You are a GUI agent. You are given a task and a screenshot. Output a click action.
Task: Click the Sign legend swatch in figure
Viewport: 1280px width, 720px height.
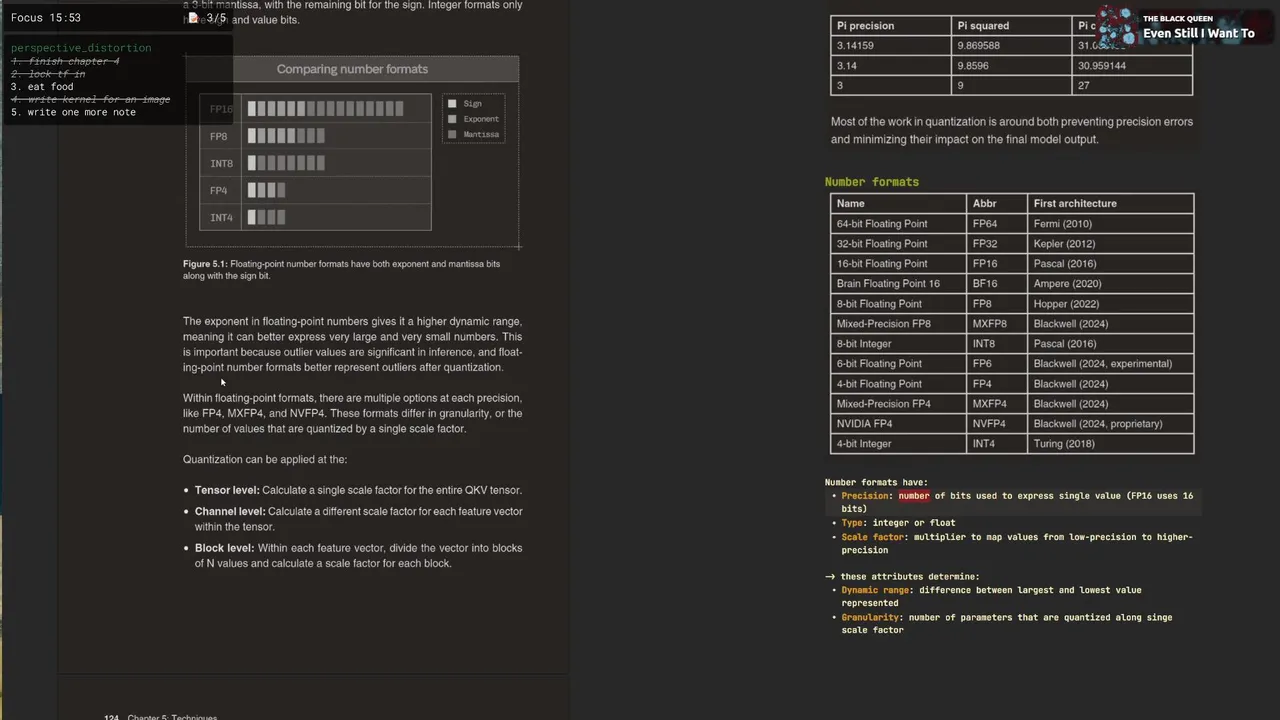pyautogui.click(x=452, y=103)
